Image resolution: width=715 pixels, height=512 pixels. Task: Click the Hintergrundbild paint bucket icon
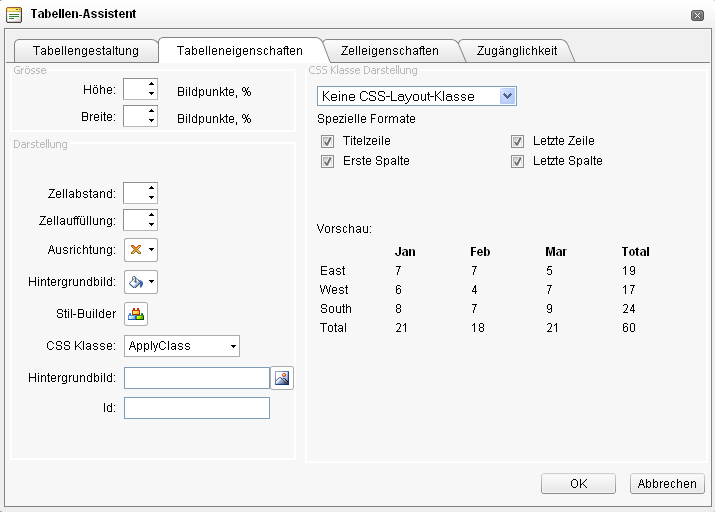click(x=137, y=282)
